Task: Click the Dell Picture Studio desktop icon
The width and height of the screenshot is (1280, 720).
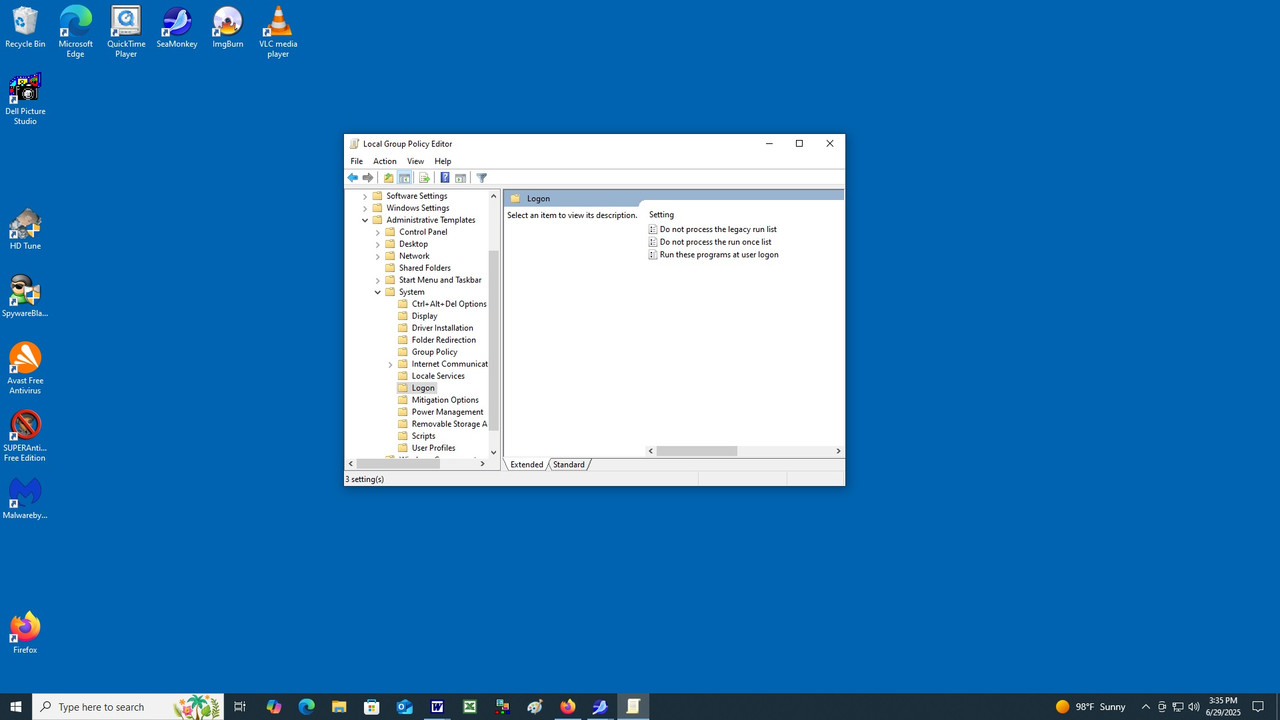Action: (25, 99)
